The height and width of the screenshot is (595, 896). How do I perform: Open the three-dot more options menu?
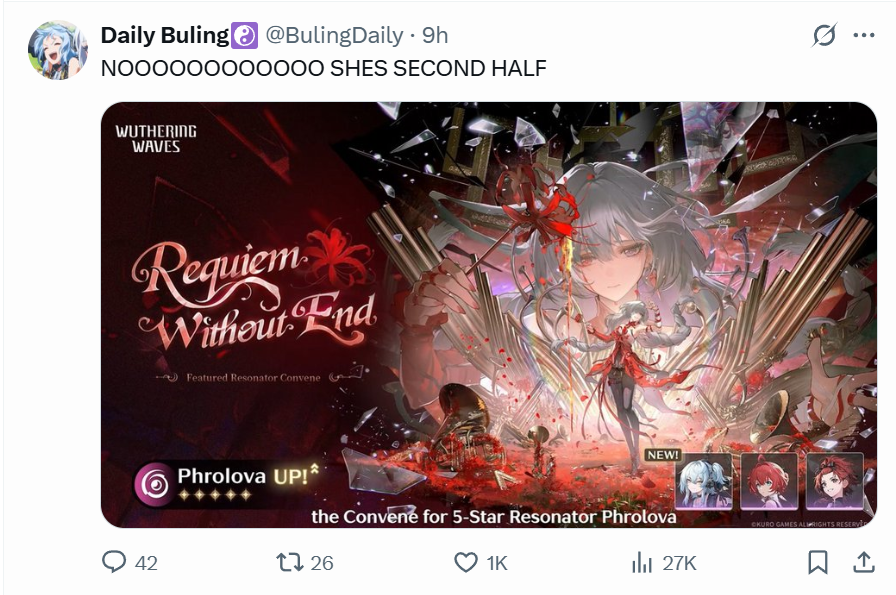pos(863,35)
